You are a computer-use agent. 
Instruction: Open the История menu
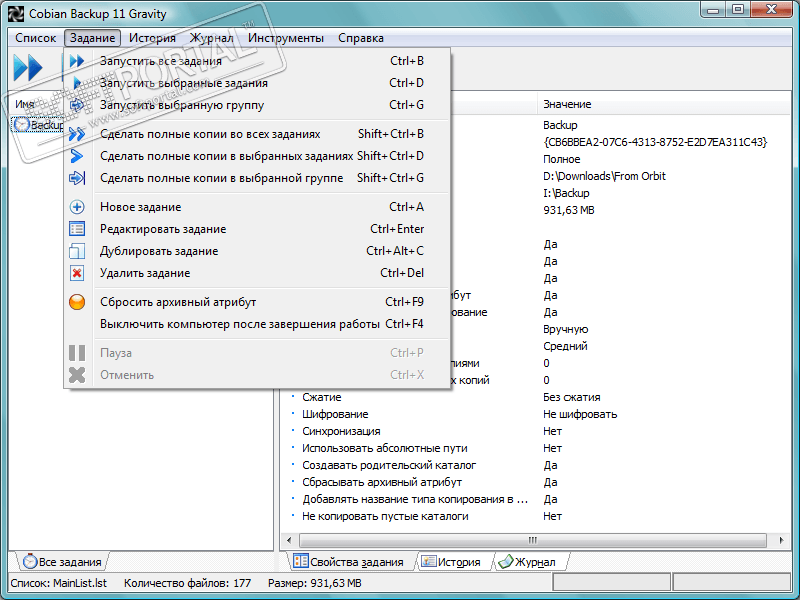point(152,38)
